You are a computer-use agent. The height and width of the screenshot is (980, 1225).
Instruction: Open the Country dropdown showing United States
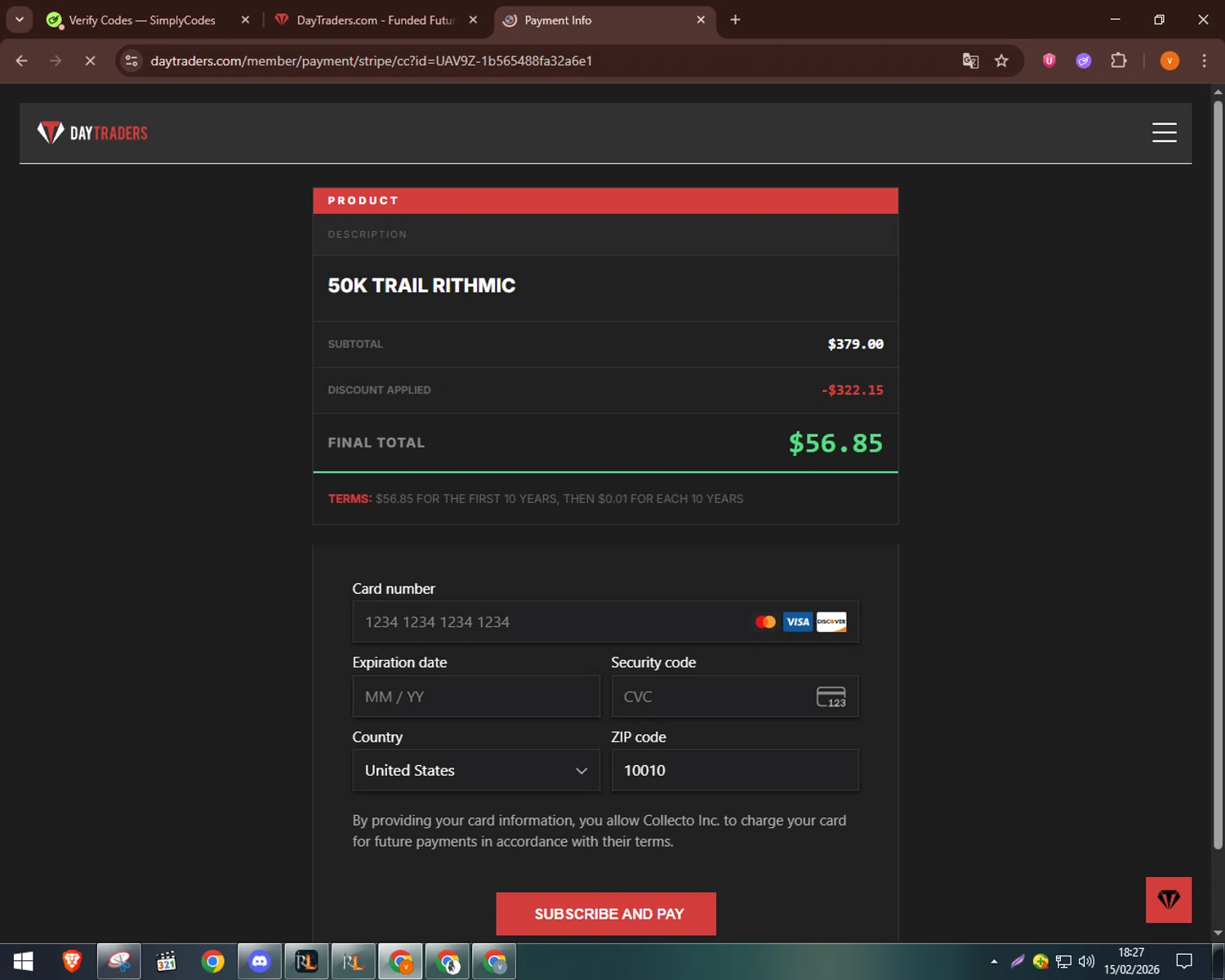point(476,770)
